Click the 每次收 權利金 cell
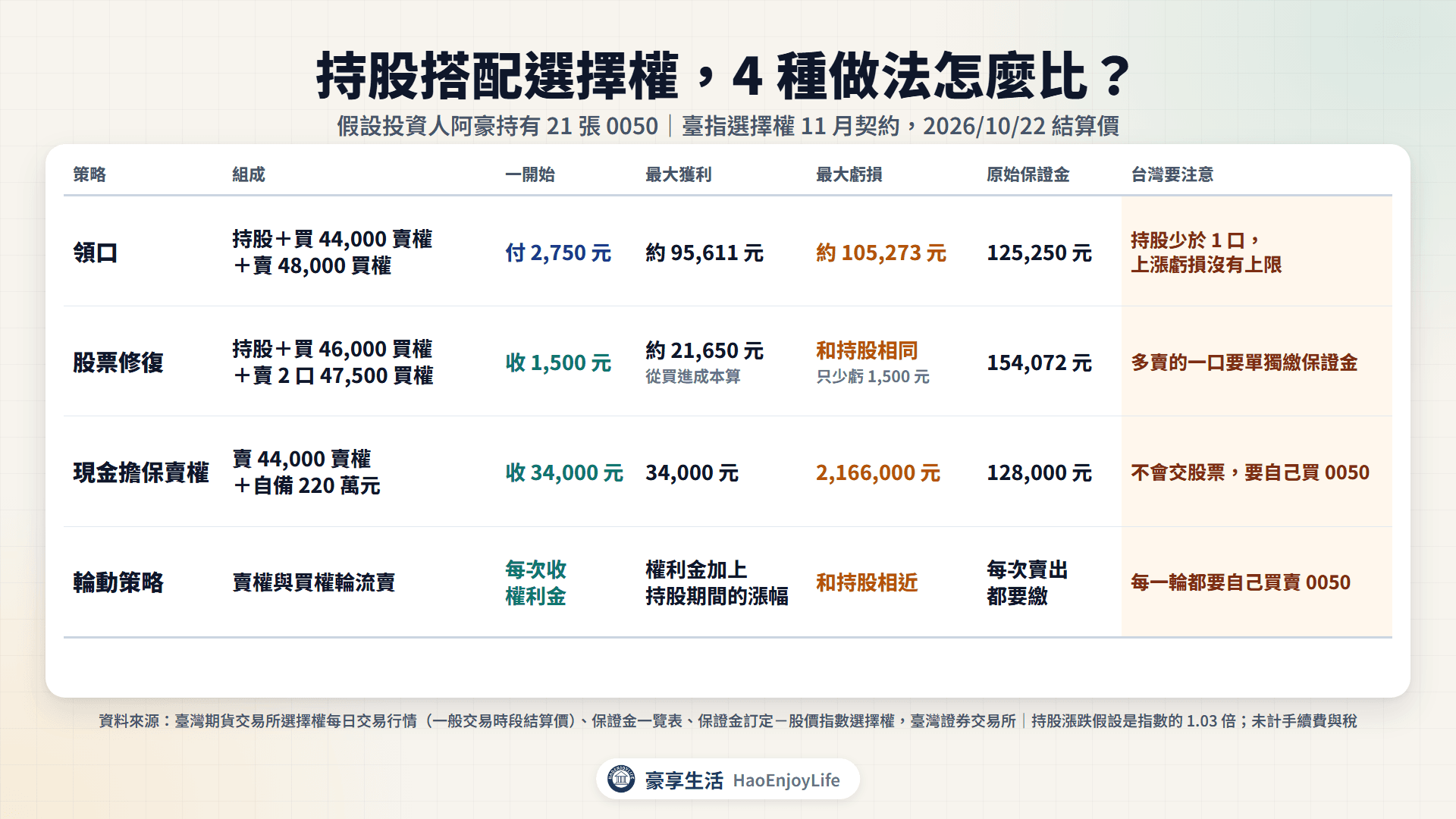Image resolution: width=1456 pixels, height=819 pixels. coord(536,582)
